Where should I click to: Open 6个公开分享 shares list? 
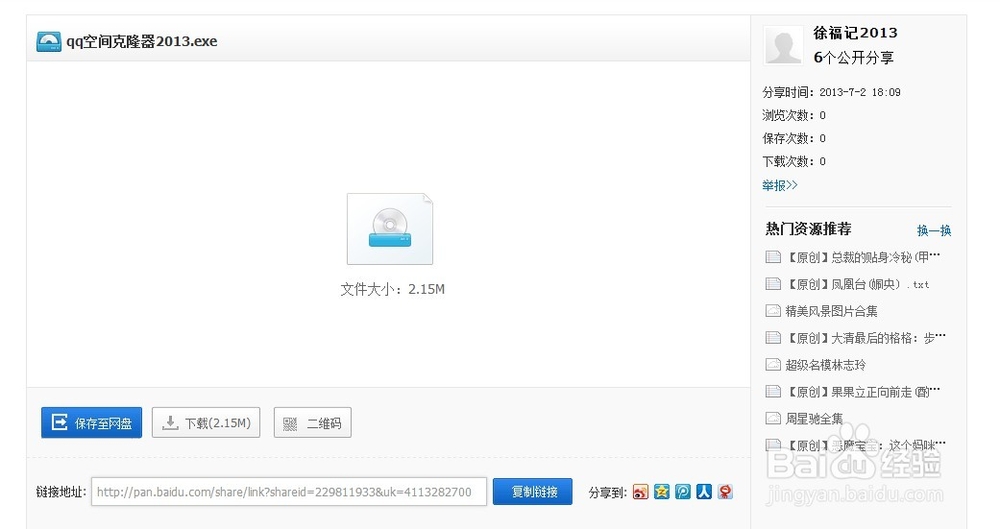click(x=853, y=57)
